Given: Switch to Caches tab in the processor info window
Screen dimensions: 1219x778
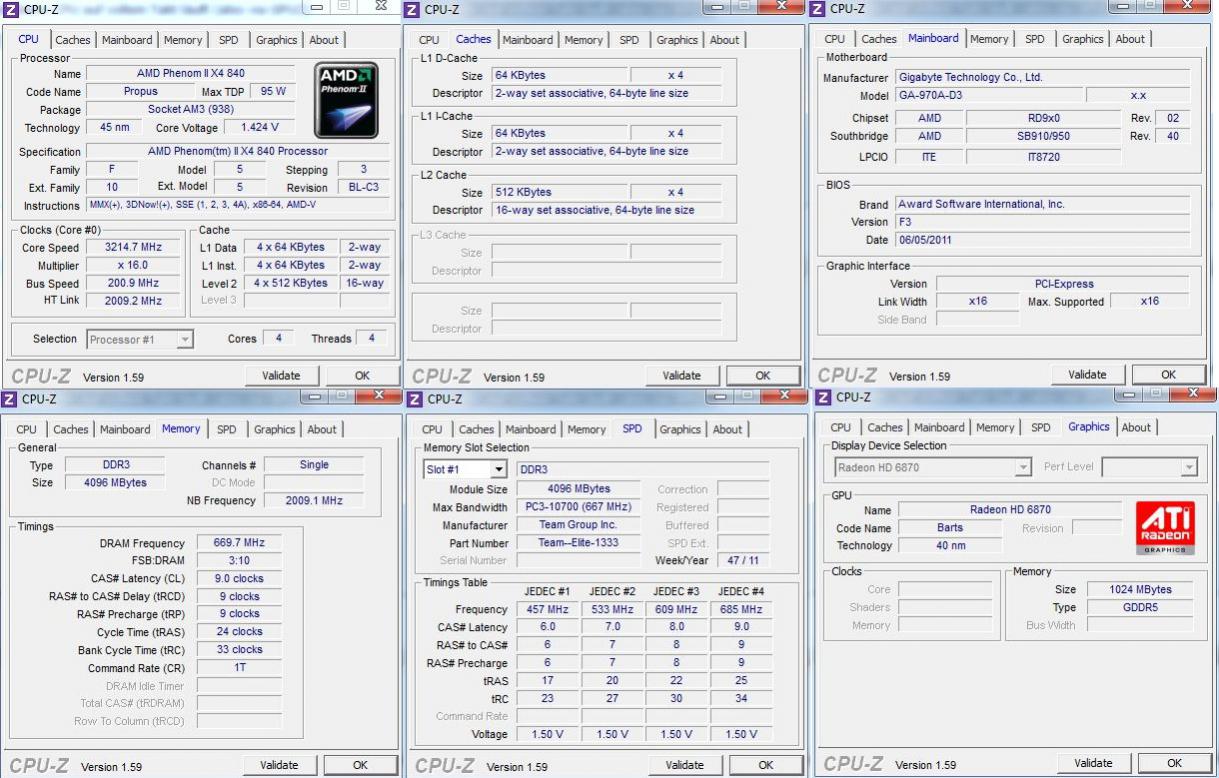Looking at the screenshot, I should coord(72,40).
